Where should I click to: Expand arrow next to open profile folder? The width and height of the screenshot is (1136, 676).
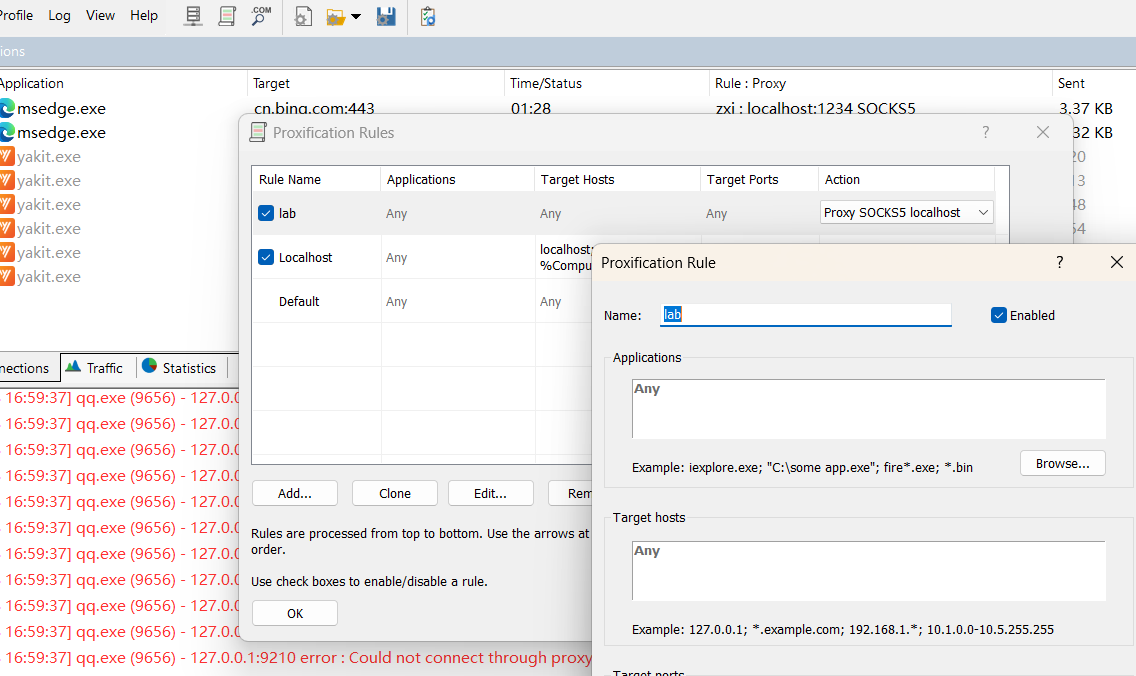[x=356, y=17]
